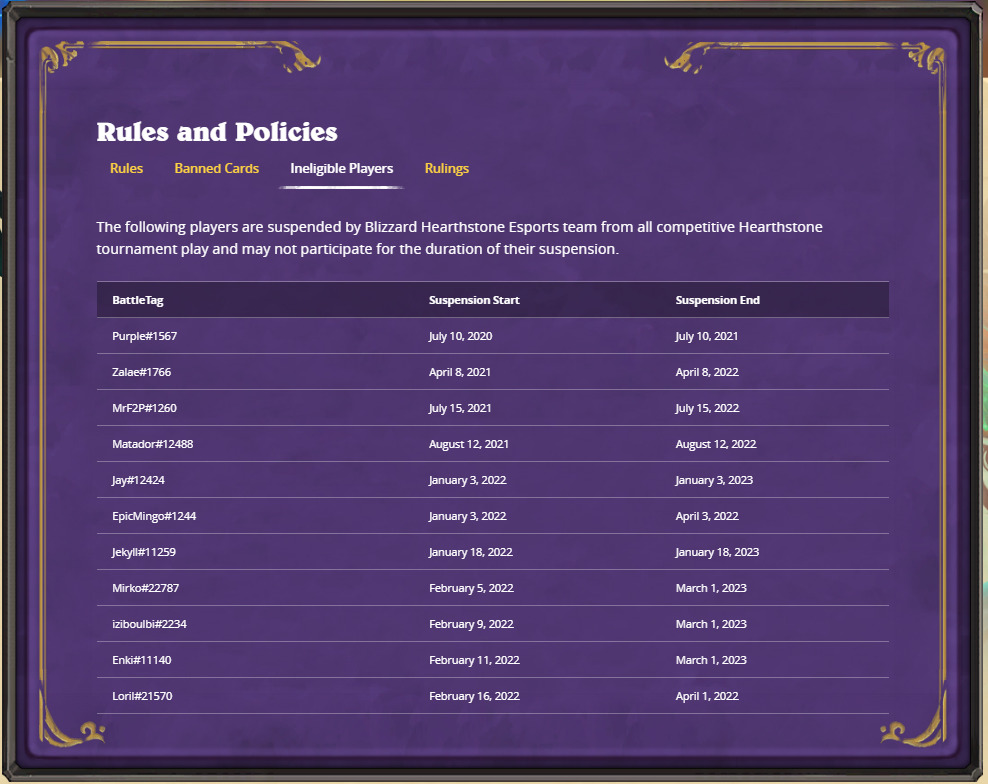988x784 pixels.
Task: Click the Mirko#22787 BattleTag
Action: (145, 588)
